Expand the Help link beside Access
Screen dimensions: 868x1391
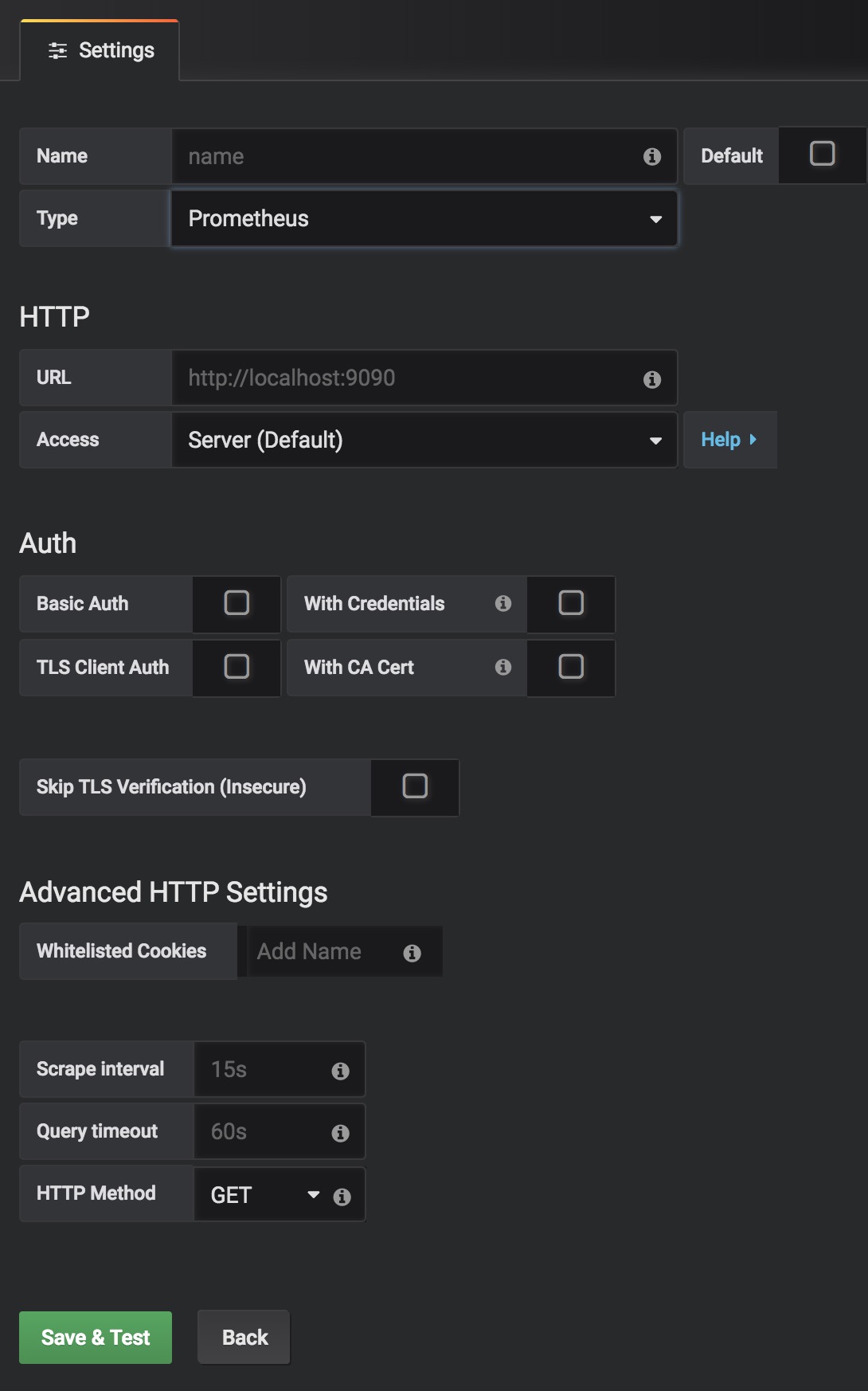tap(729, 440)
